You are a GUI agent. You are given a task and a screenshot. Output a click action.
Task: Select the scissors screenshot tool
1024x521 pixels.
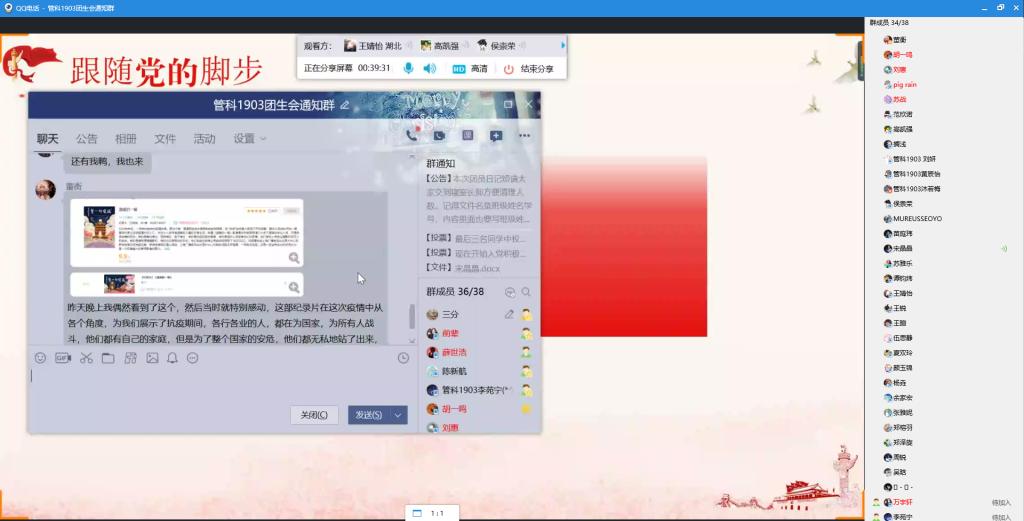coord(86,358)
